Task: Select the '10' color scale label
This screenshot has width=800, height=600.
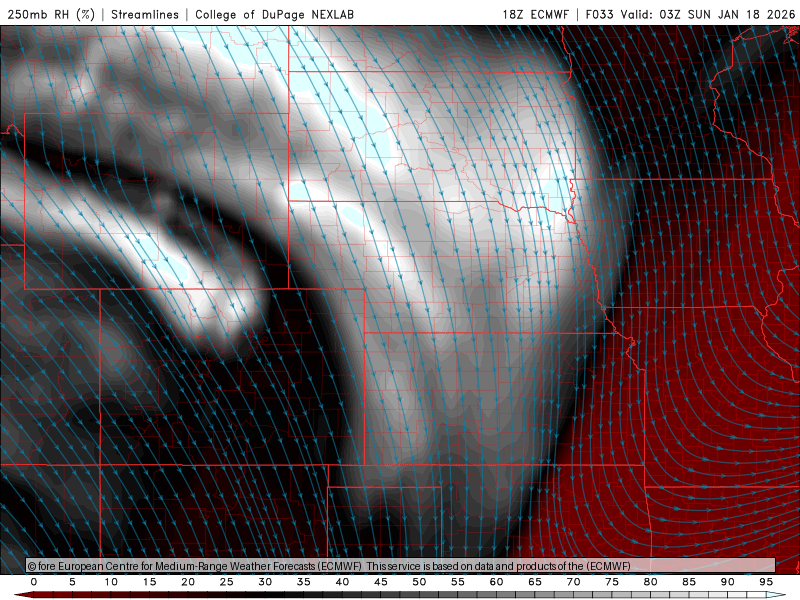Action: click(111, 582)
